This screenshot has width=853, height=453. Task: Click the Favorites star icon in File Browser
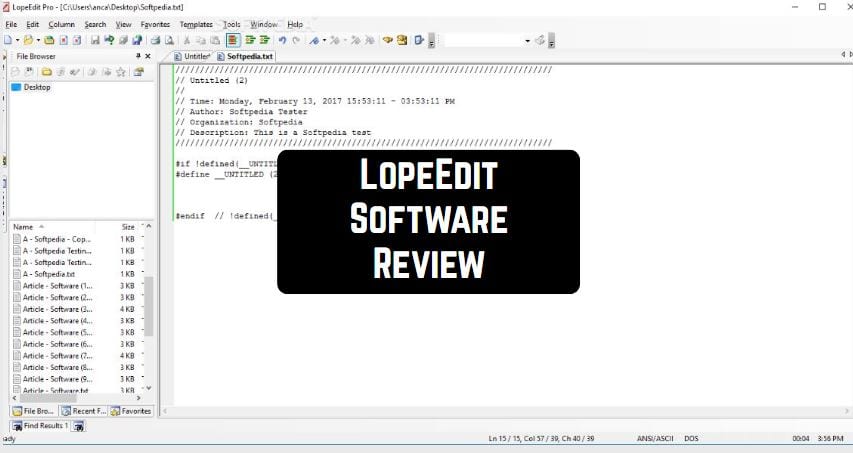[121, 72]
